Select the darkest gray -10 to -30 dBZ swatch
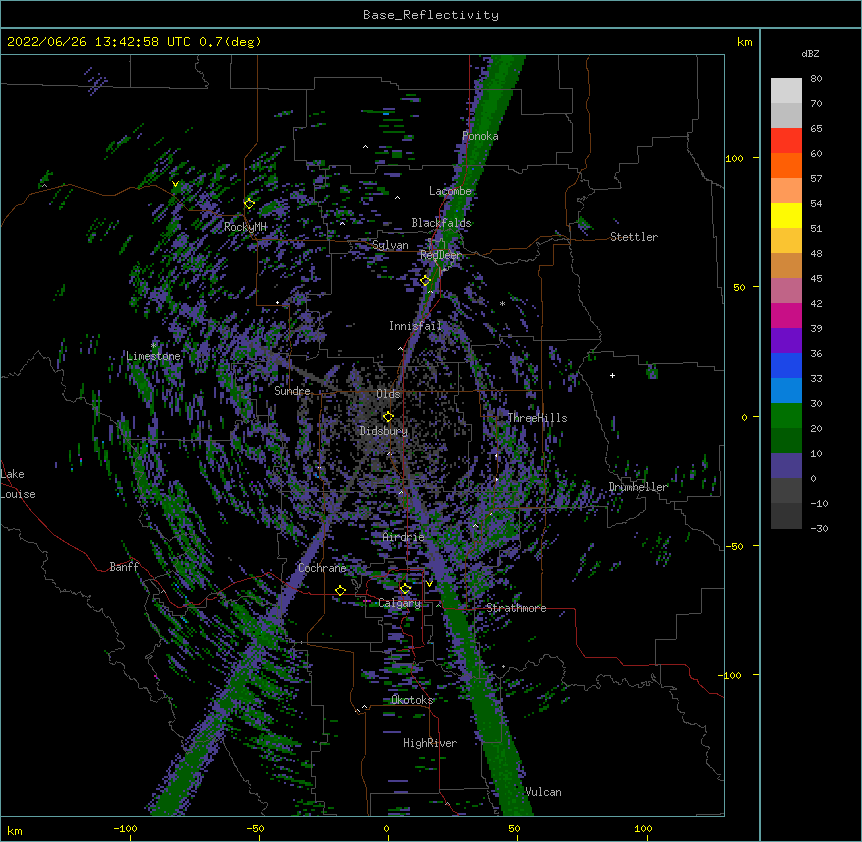 point(786,516)
